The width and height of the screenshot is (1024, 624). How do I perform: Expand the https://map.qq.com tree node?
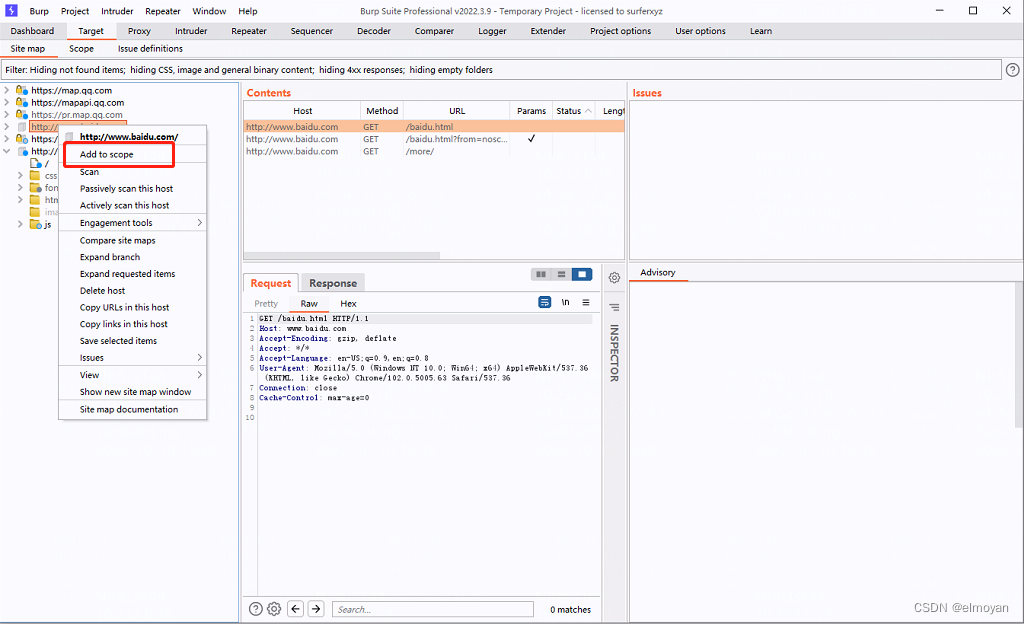point(7,89)
